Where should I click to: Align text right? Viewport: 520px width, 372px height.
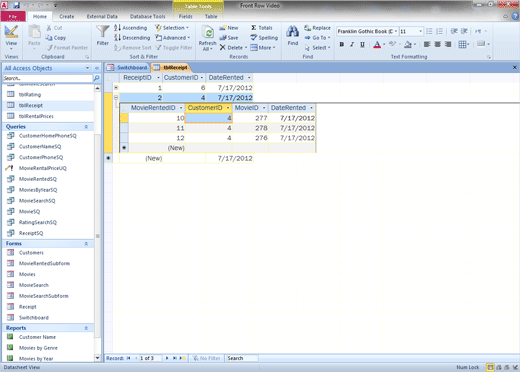(448, 44)
